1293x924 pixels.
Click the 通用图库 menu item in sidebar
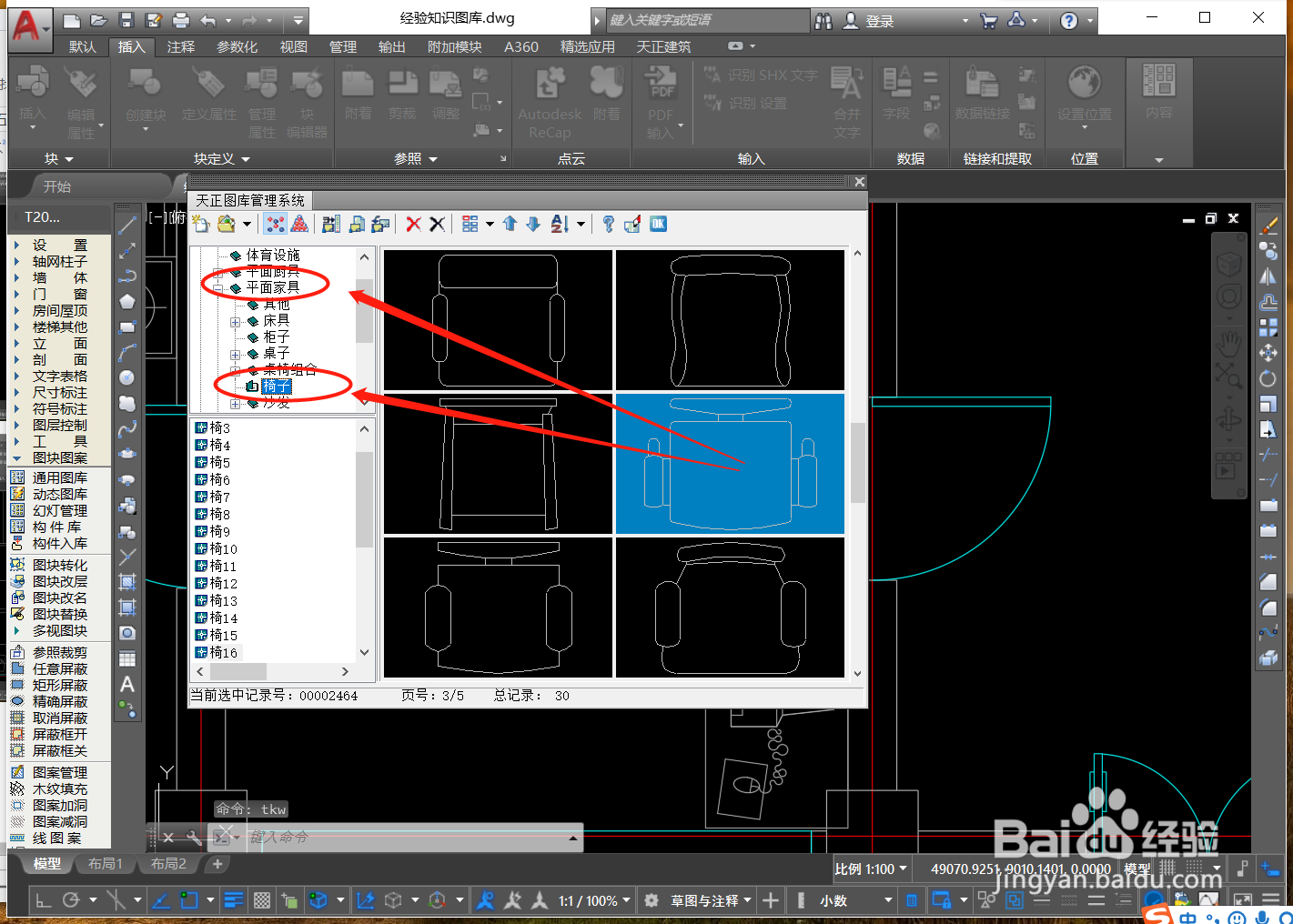coord(60,478)
